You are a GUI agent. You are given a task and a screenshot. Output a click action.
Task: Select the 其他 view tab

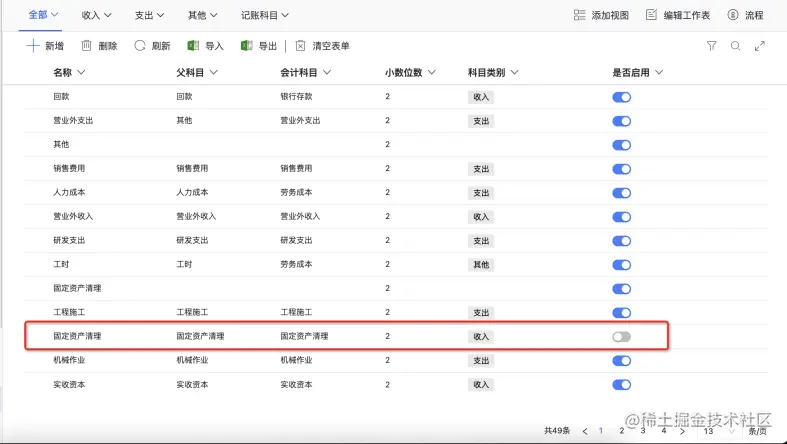click(203, 15)
